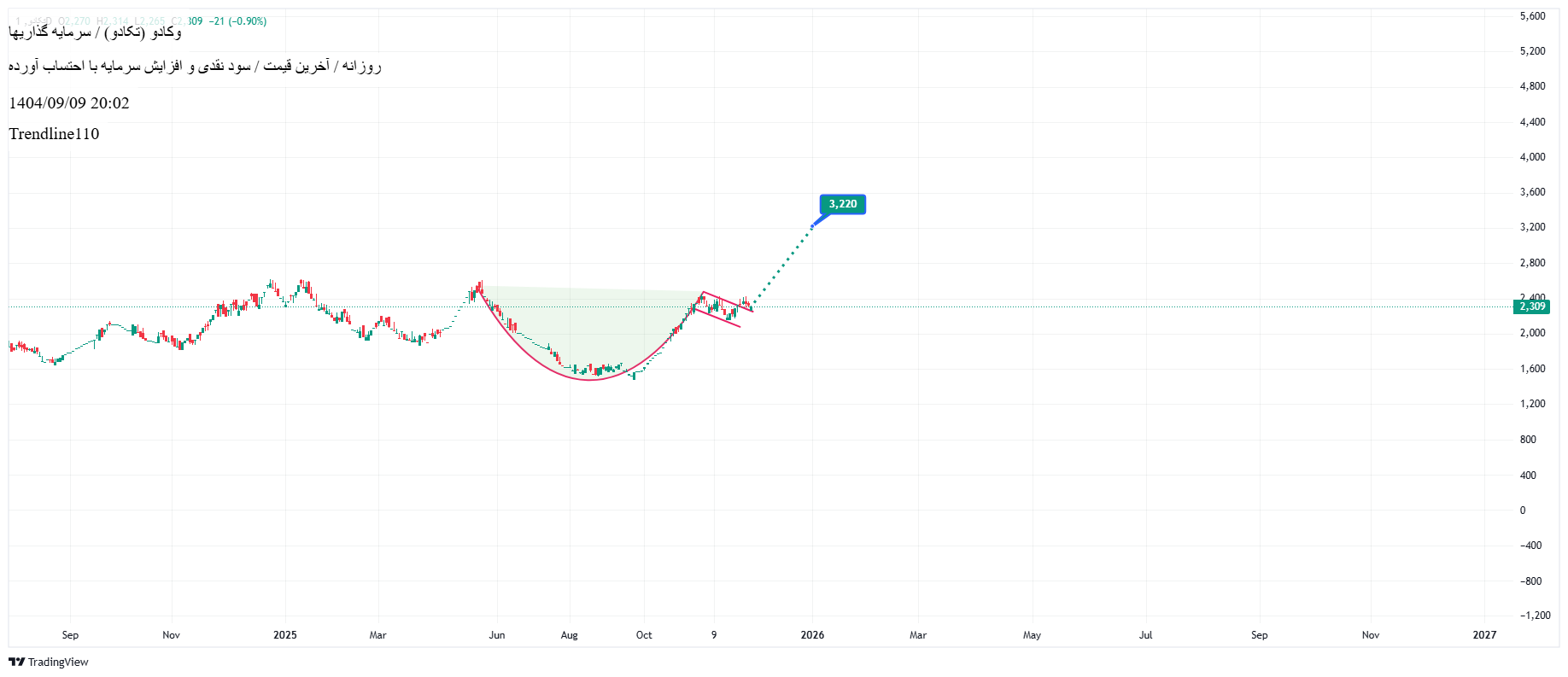Click the 3,200 level on price scale

point(1532,227)
